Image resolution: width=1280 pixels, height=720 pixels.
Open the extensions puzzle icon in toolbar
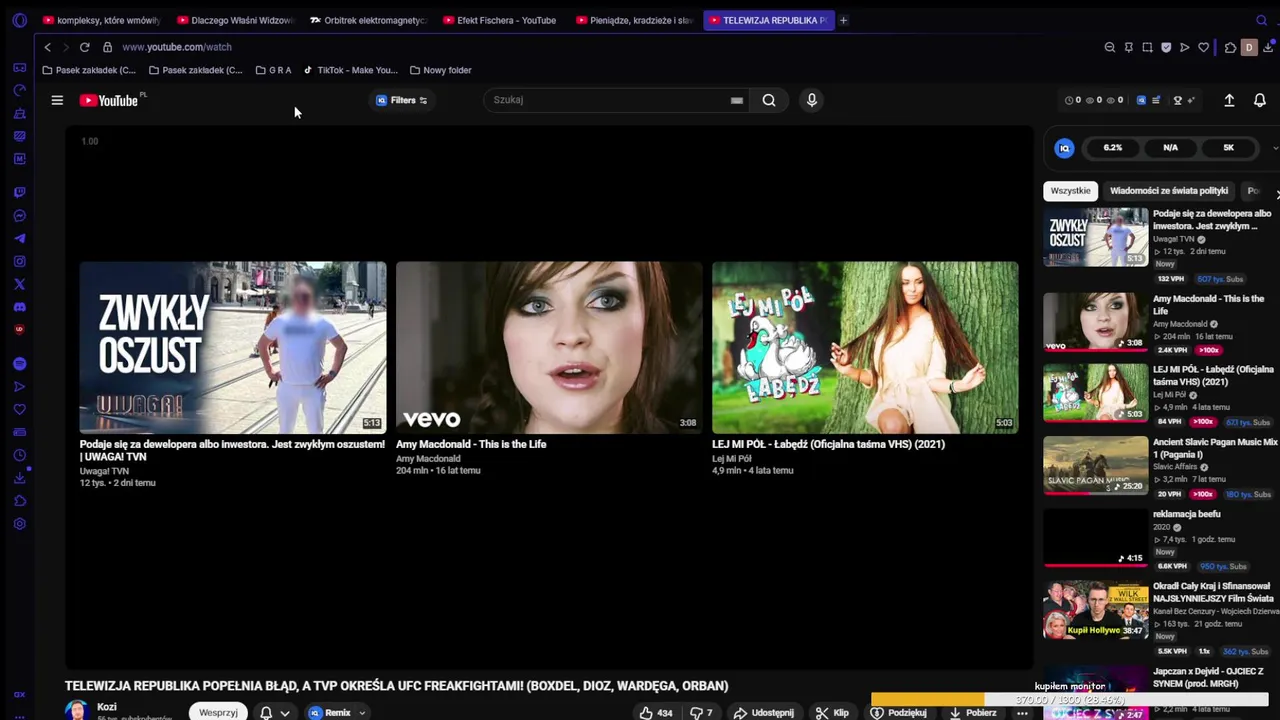[1230, 47]
